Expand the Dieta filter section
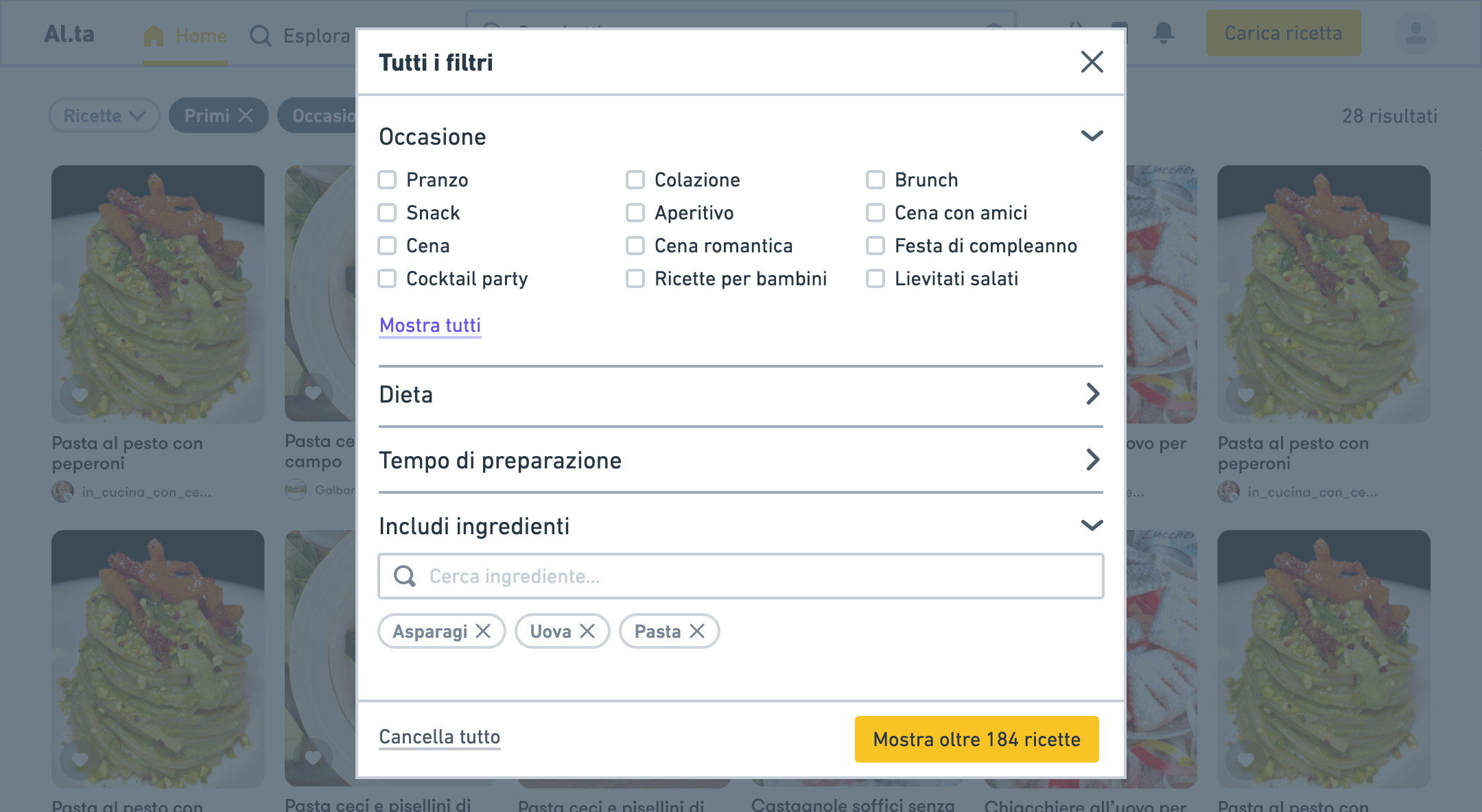 click(x=1092, y=394)
